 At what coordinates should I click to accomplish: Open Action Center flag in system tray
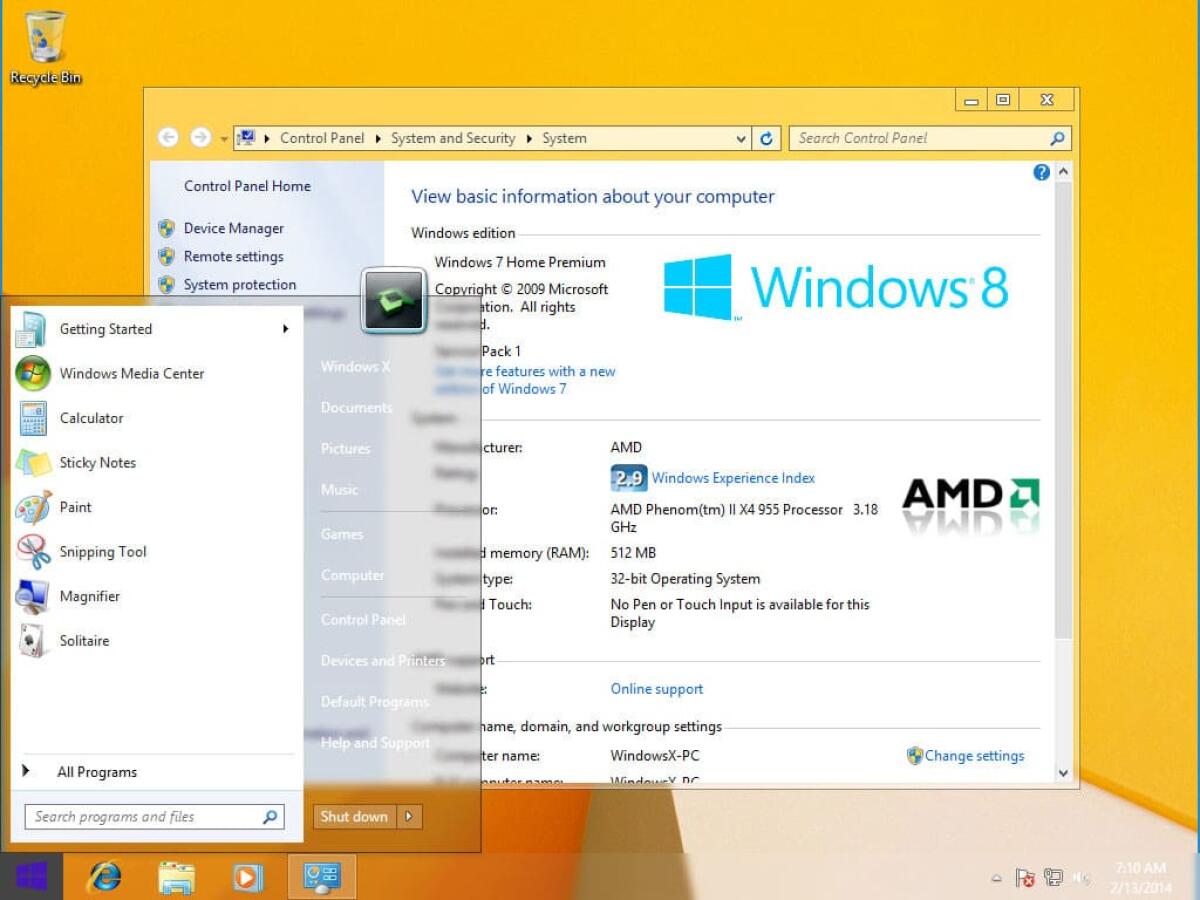[1026, 877]
